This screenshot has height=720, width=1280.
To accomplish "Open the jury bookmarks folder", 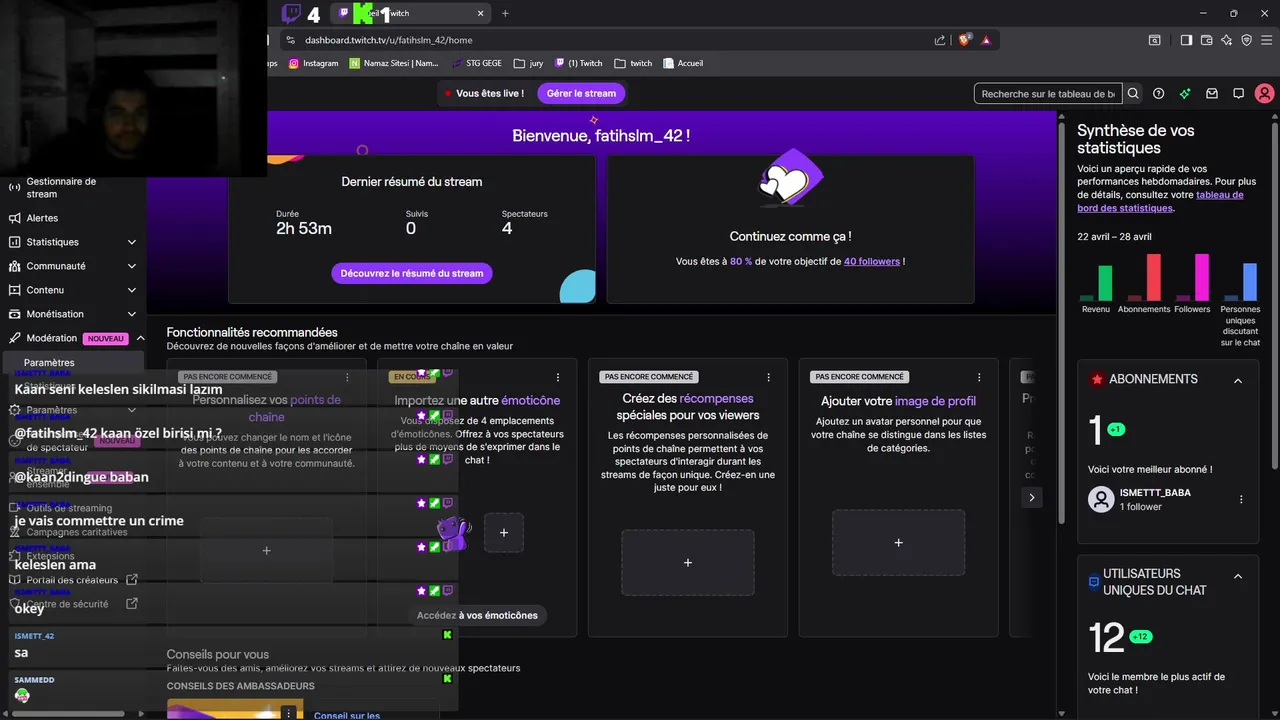I will 528,63.
